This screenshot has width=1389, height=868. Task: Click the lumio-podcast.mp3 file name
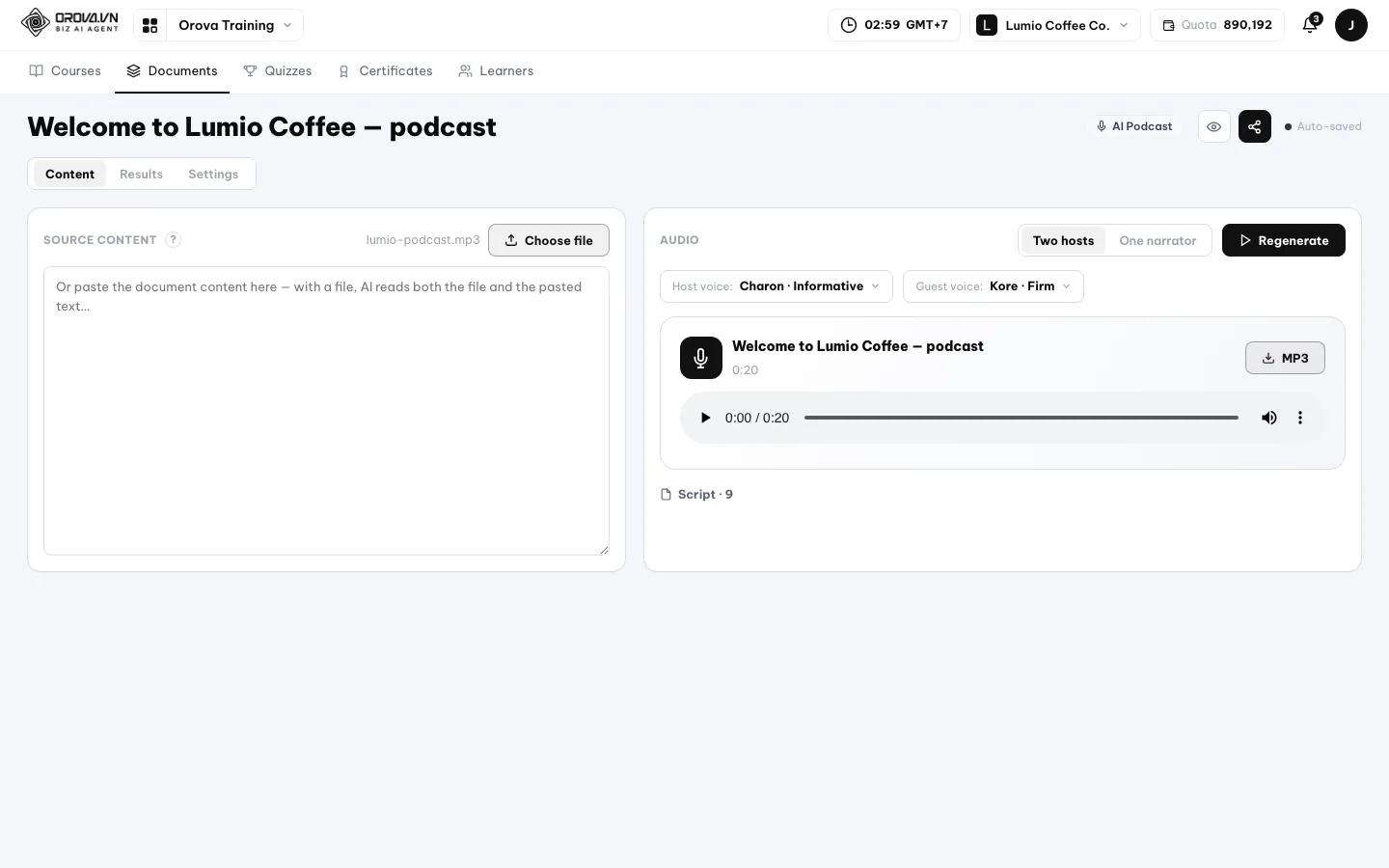coord(422,240)
